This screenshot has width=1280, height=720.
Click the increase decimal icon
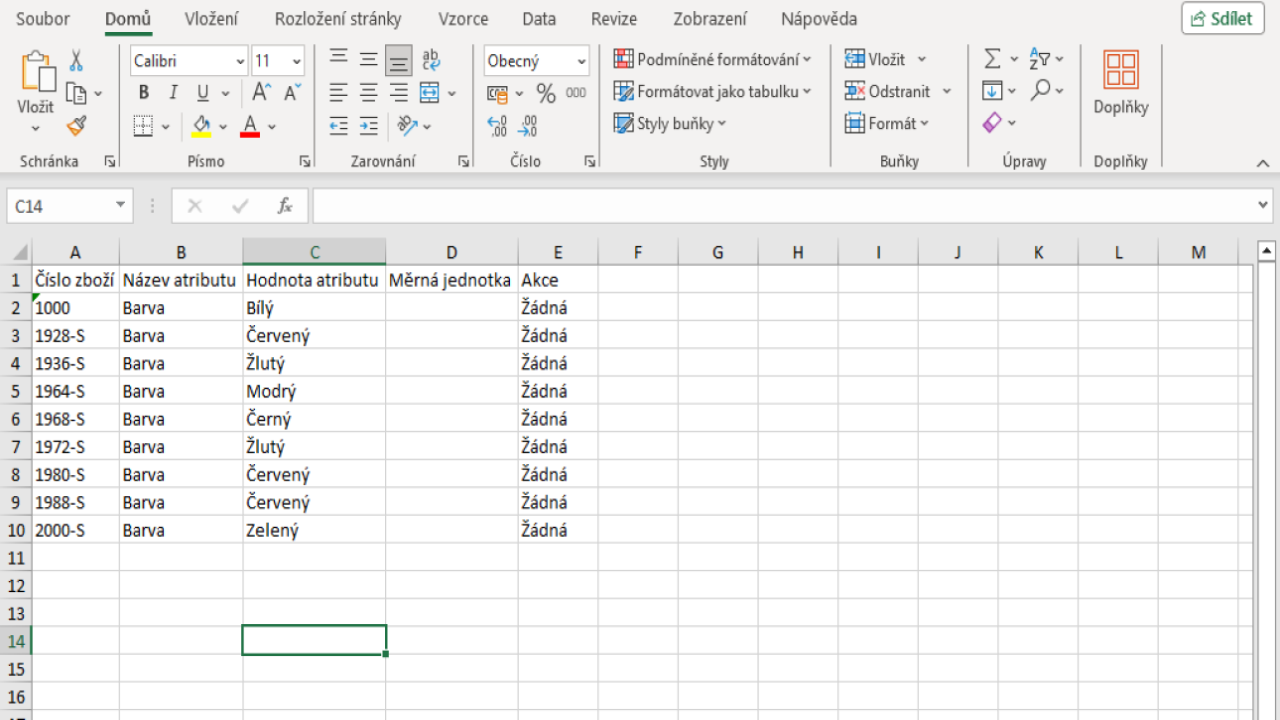497,127
